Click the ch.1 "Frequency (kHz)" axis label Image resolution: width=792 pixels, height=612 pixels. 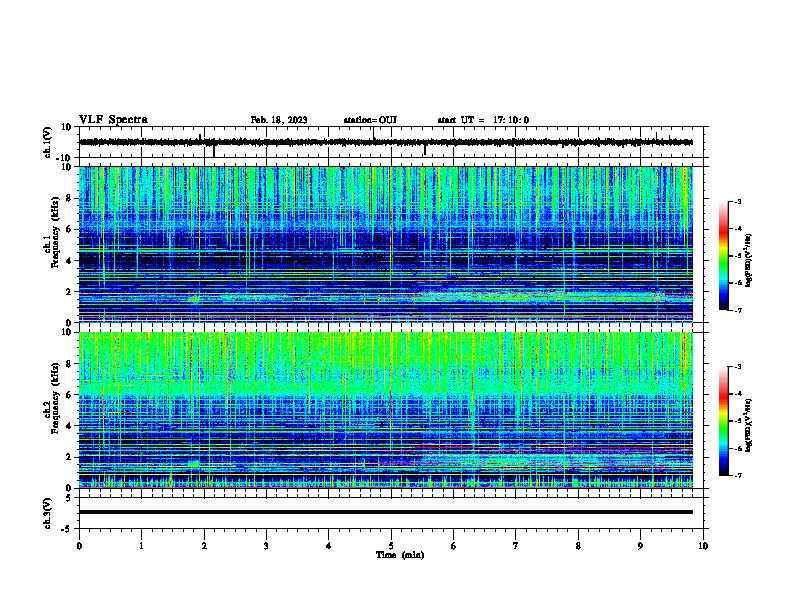click(56, 232)
